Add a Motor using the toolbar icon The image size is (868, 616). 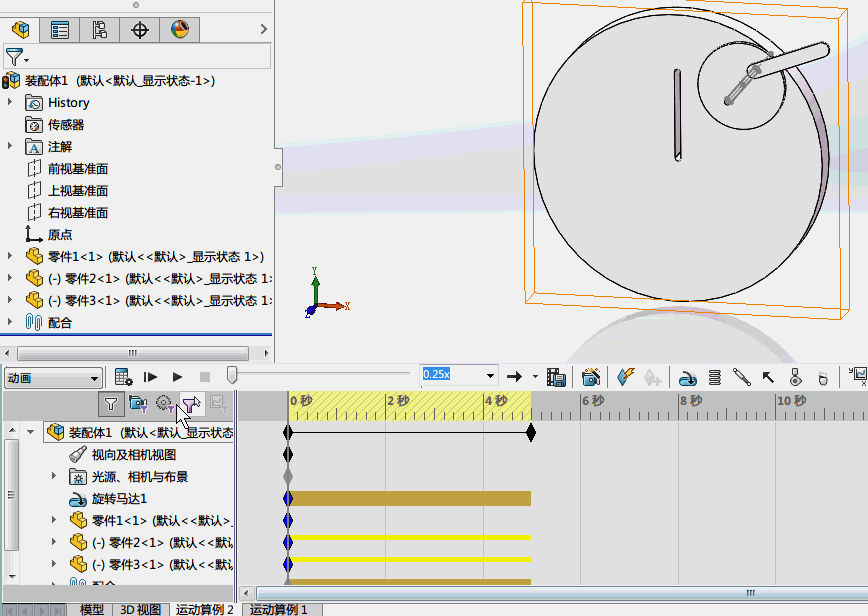click(x=688, y=379)
